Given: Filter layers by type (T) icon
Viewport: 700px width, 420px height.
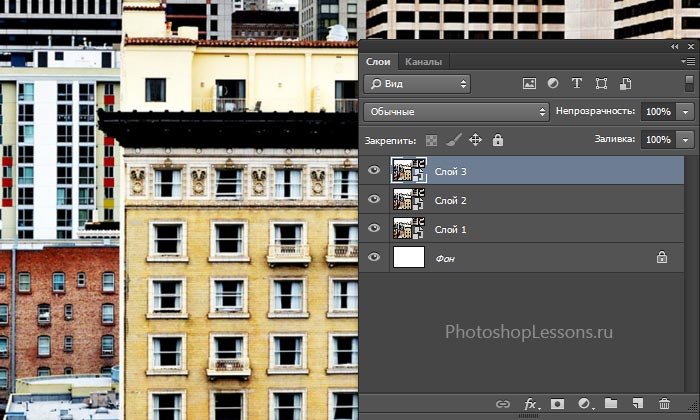Looking at the screenshot, I should (577, 84).
